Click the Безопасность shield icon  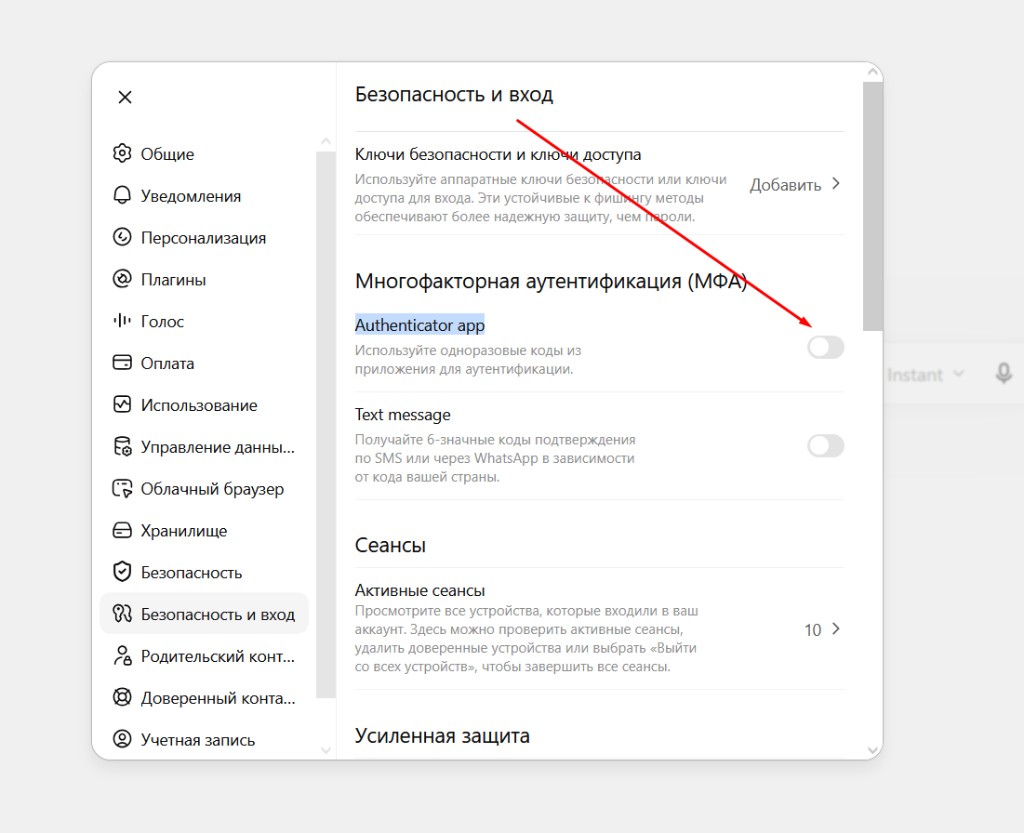(122, 572)
